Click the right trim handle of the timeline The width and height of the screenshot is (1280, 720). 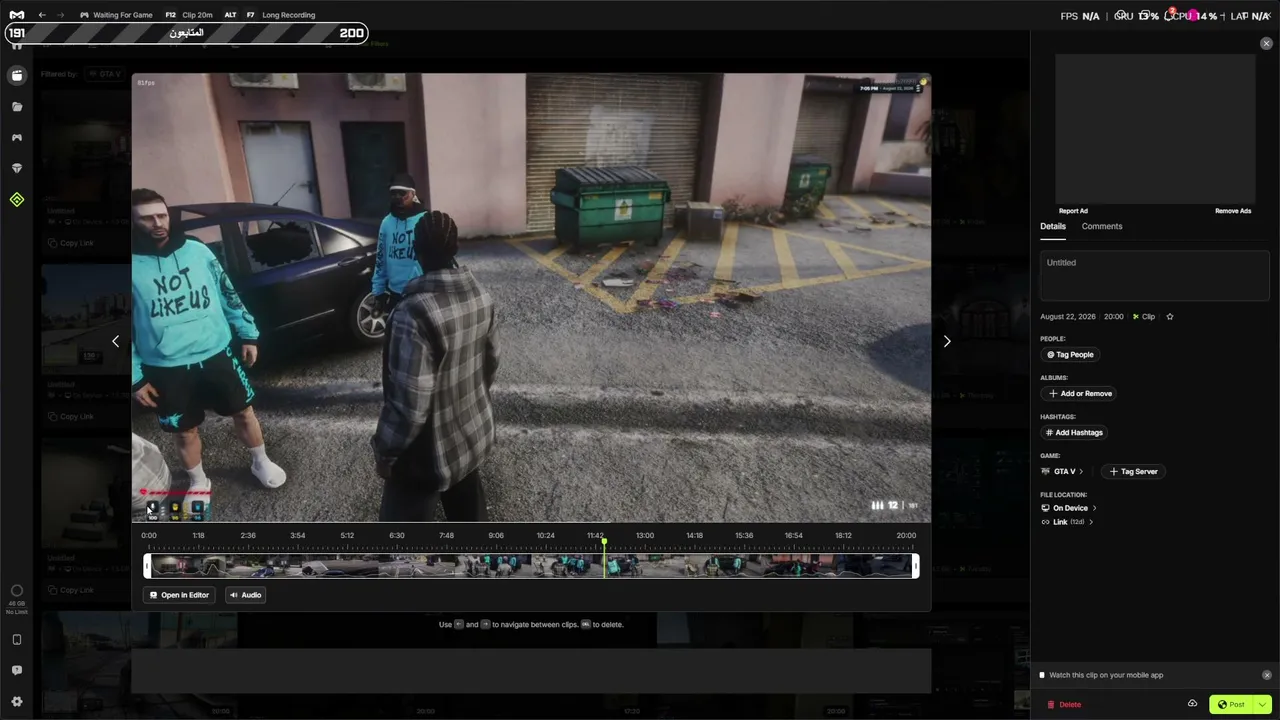[915, 567]
